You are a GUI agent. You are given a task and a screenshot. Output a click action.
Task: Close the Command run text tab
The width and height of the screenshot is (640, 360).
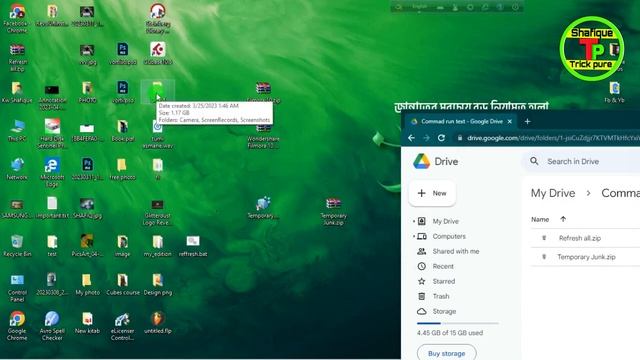click(509, 122)
